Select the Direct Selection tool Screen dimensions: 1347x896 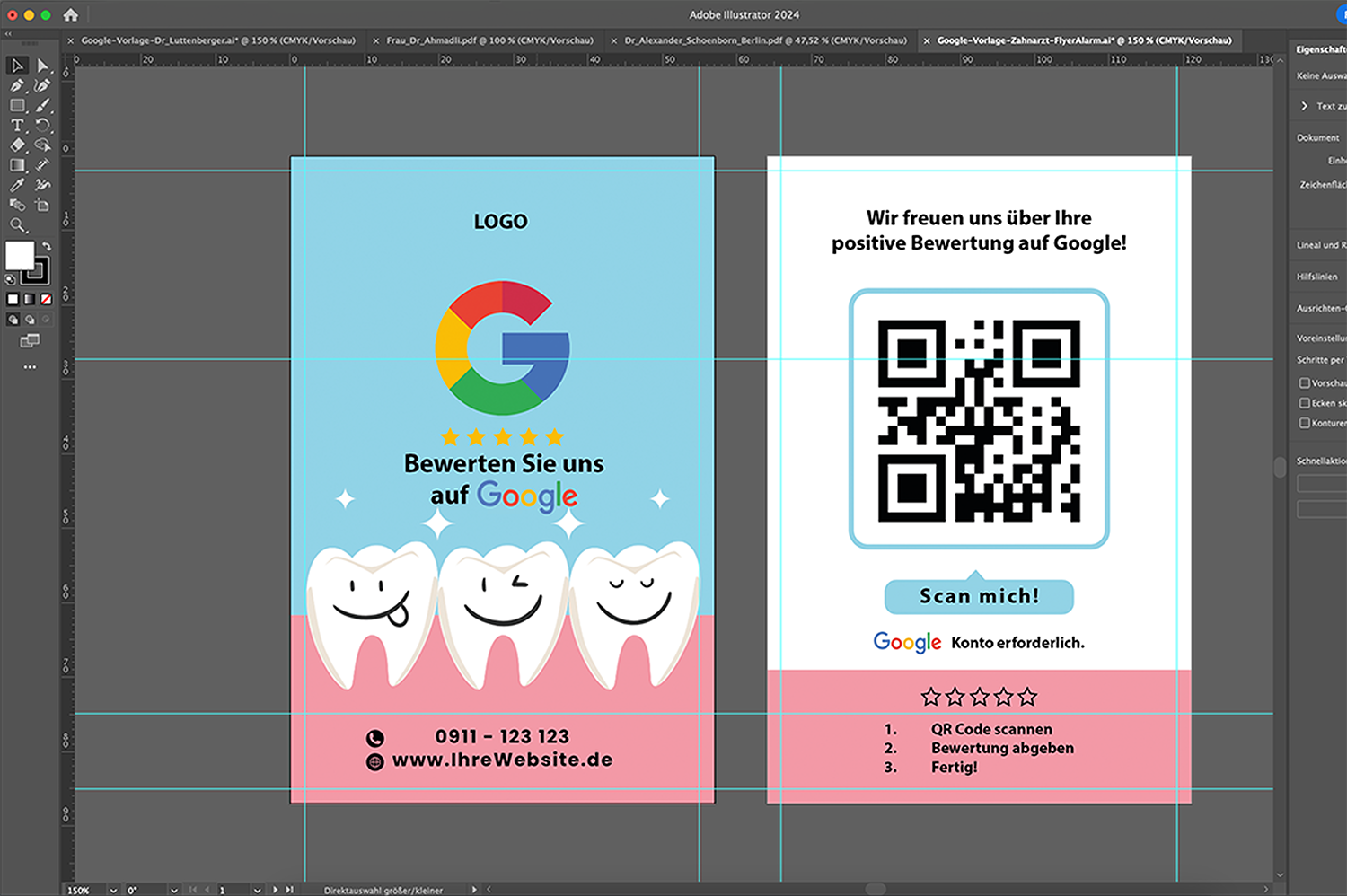click(x=42, y=66)
